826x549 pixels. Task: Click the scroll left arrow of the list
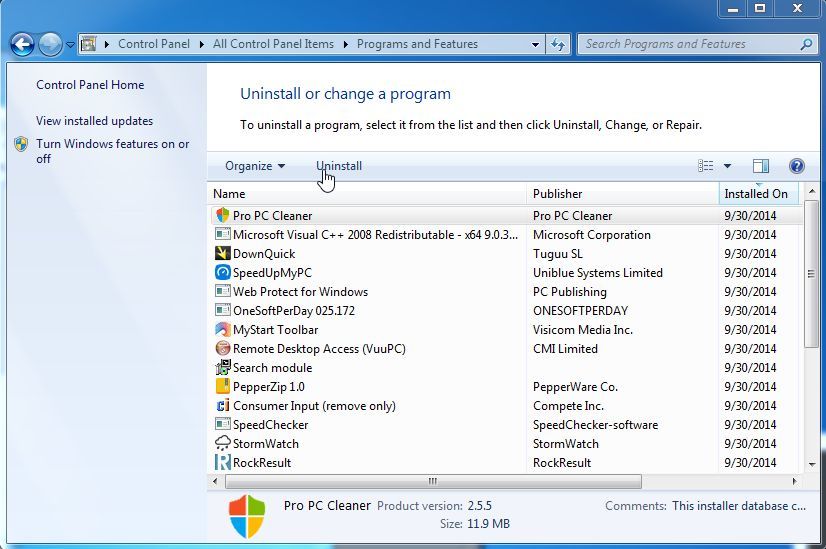pyautogui.click(x=215, y=481)
